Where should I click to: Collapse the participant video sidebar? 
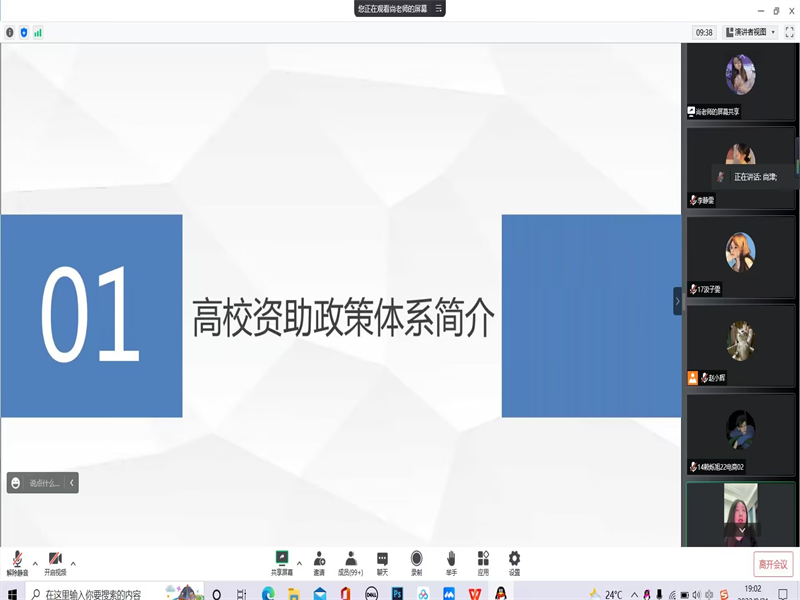677,300
